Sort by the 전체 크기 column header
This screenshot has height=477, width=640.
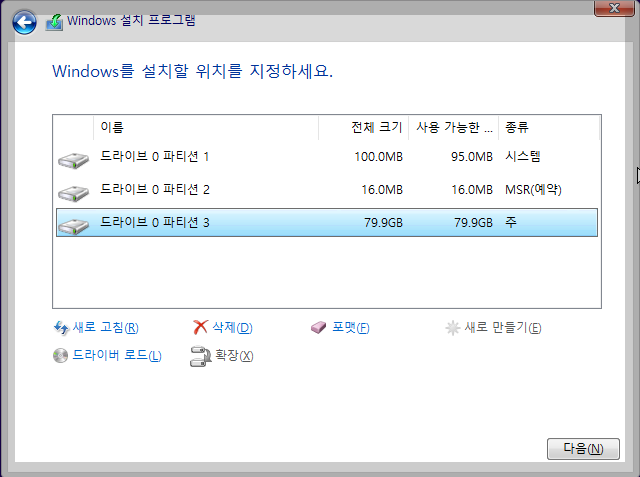click(364, 128)
